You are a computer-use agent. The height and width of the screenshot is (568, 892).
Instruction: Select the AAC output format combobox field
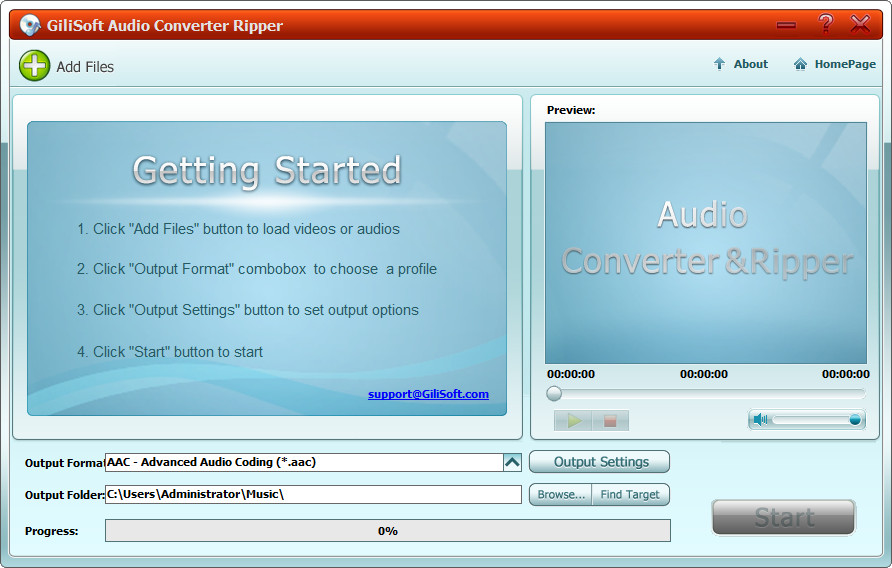tap(304, 462)
